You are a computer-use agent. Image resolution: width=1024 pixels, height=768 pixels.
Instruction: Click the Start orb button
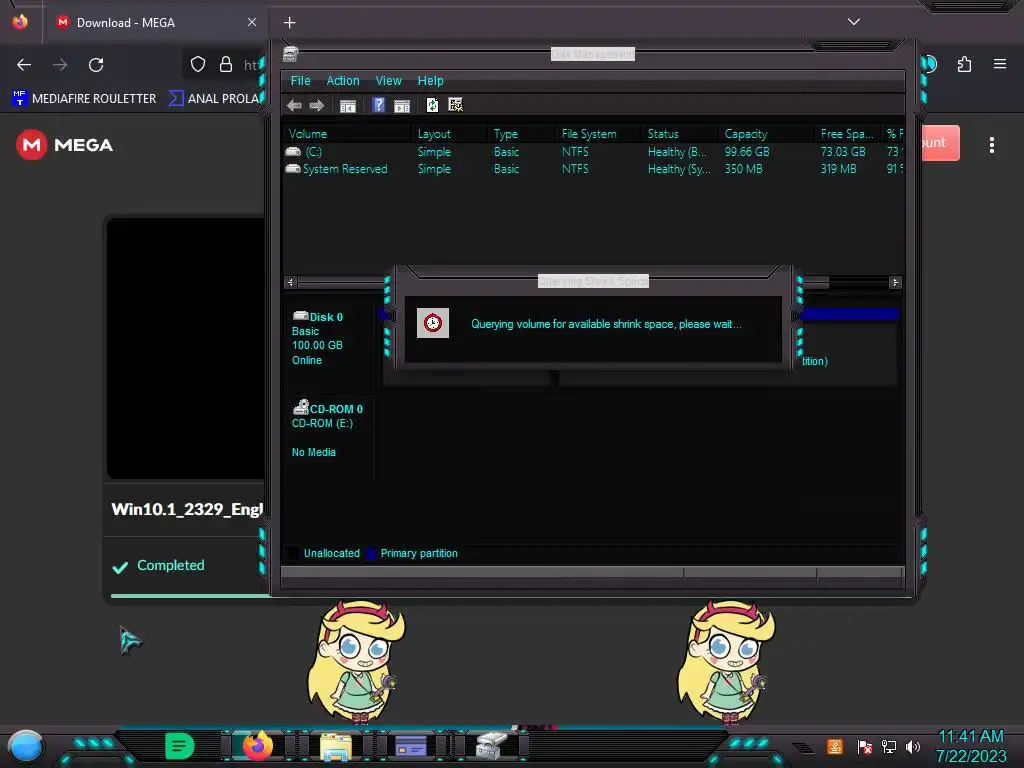coord(26,746)
